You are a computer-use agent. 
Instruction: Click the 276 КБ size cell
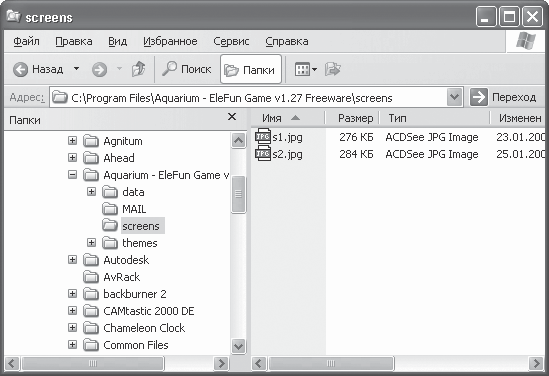356,137
